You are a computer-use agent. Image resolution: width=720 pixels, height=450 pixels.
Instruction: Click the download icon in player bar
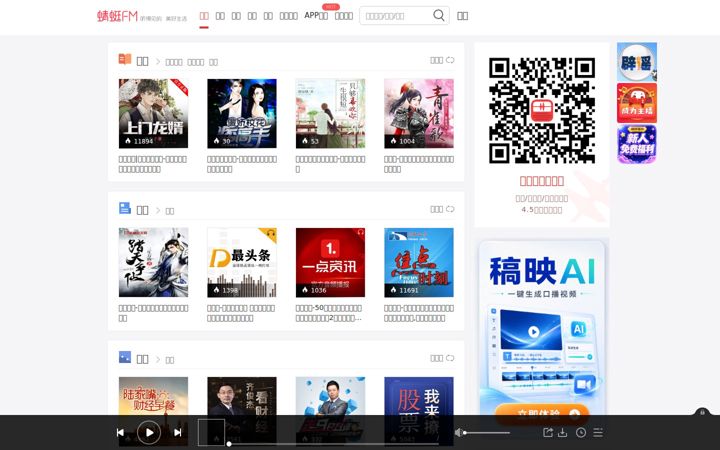[x=562, y=432]
